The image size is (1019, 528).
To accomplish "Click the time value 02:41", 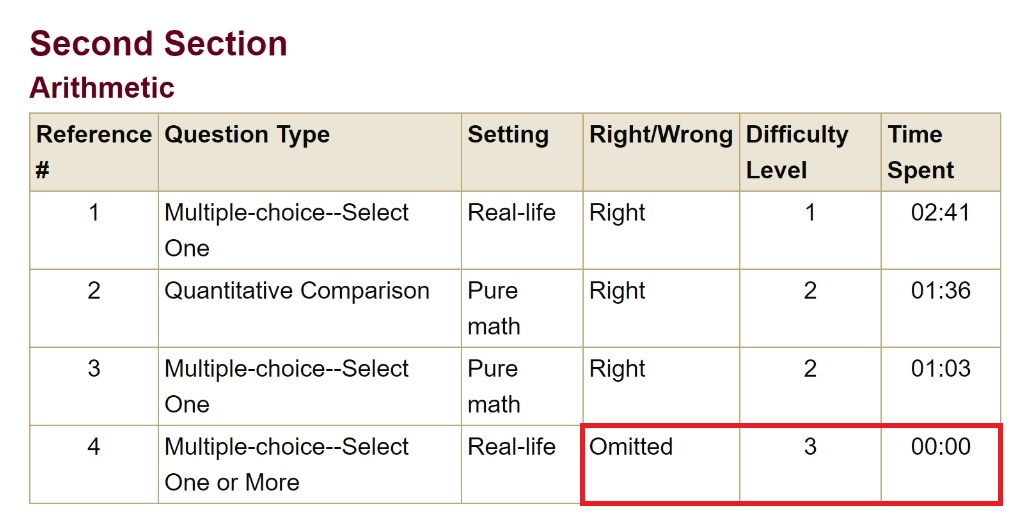I will (940, 213).
